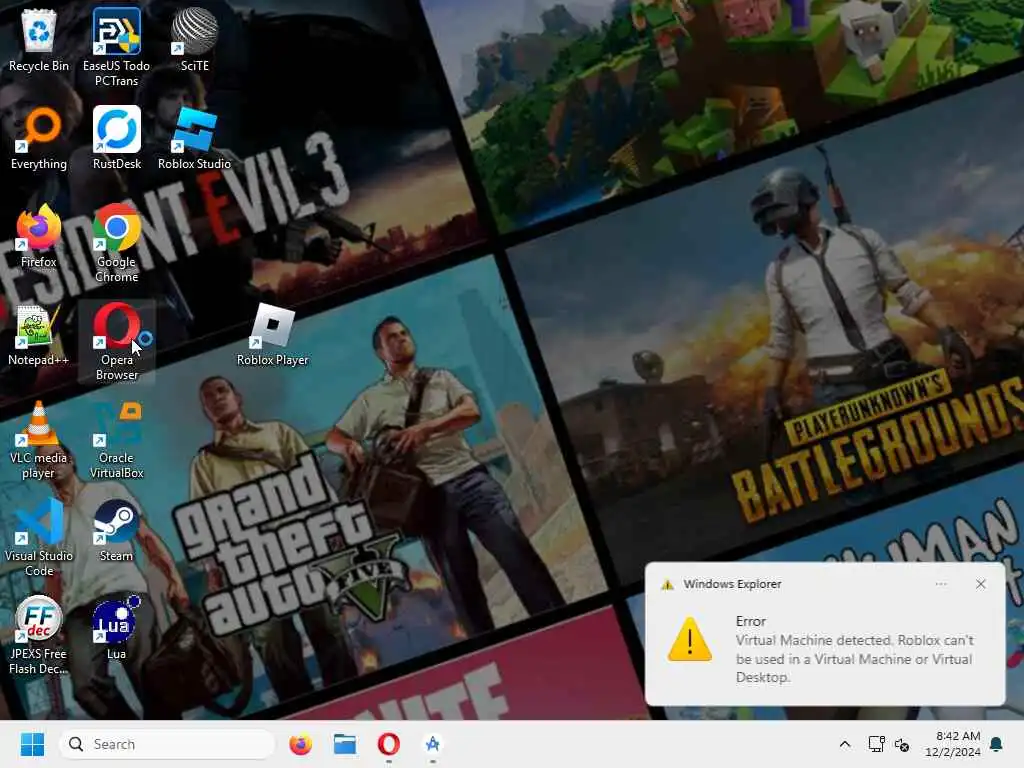Image resolution: width=1024 pixels, height=768 pixels.
Task: Select the Firefox desktop shortcut
Action: 39,238
